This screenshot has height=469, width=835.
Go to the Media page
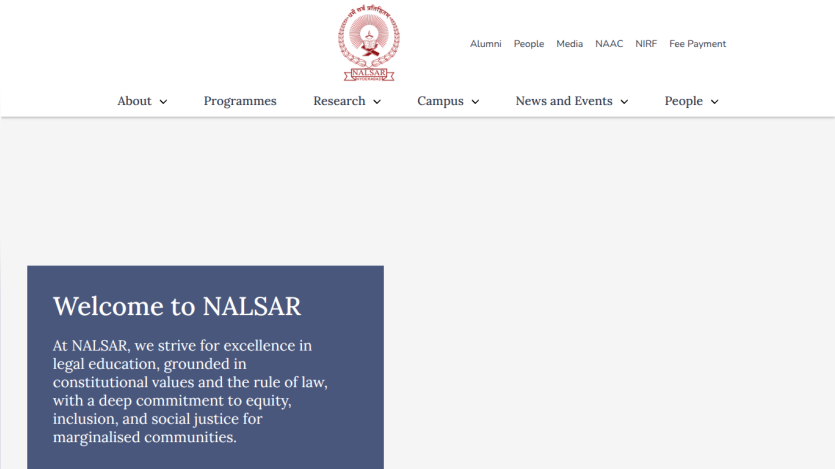click(x=569, y=44)
